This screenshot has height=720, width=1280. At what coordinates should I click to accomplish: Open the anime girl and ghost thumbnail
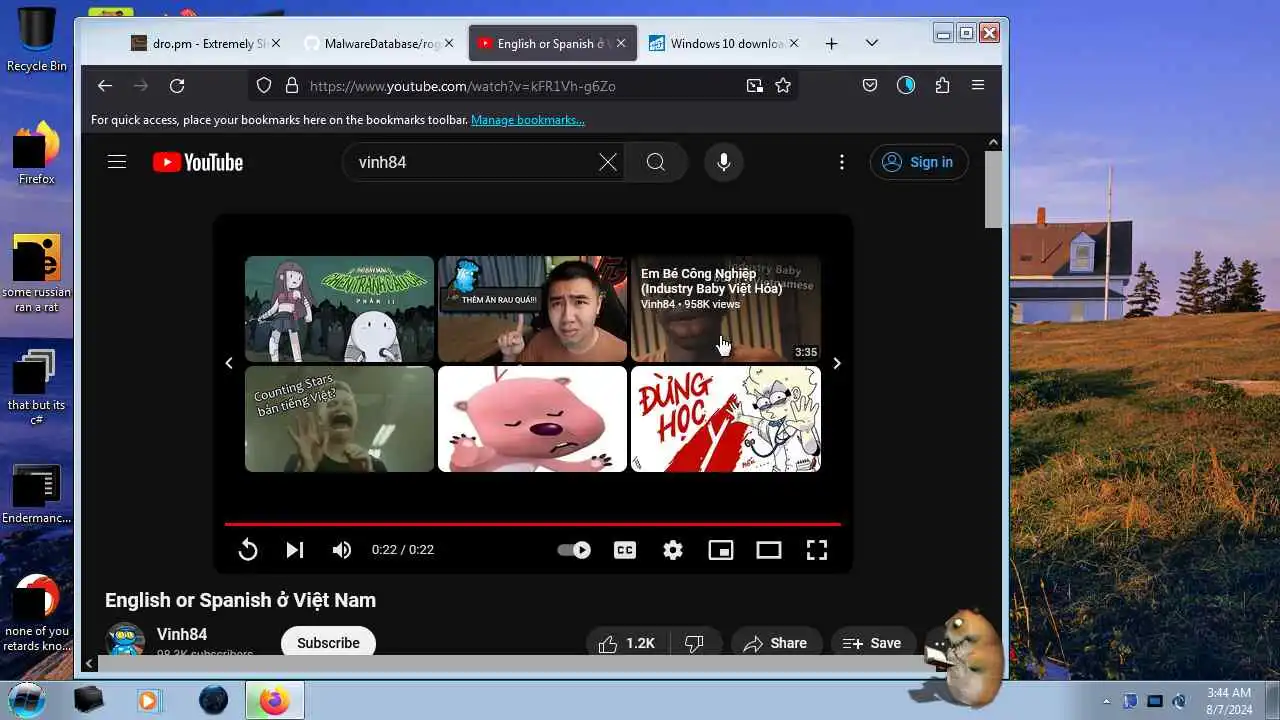click(339, 309)
